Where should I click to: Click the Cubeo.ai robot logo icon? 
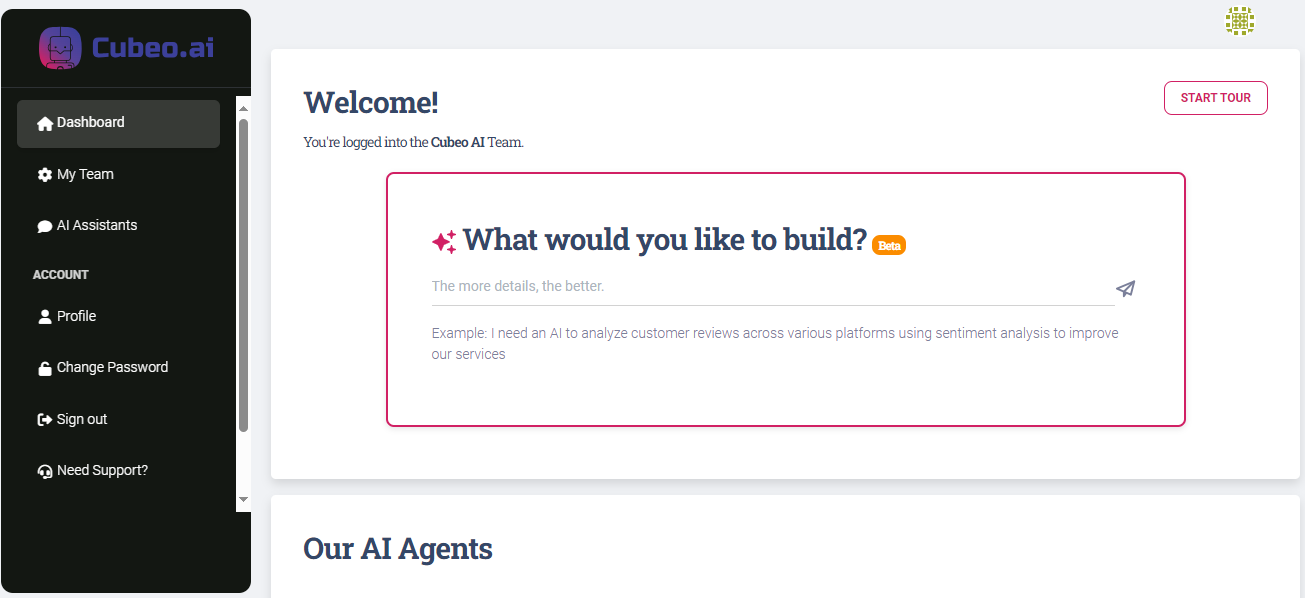point(60,48)
